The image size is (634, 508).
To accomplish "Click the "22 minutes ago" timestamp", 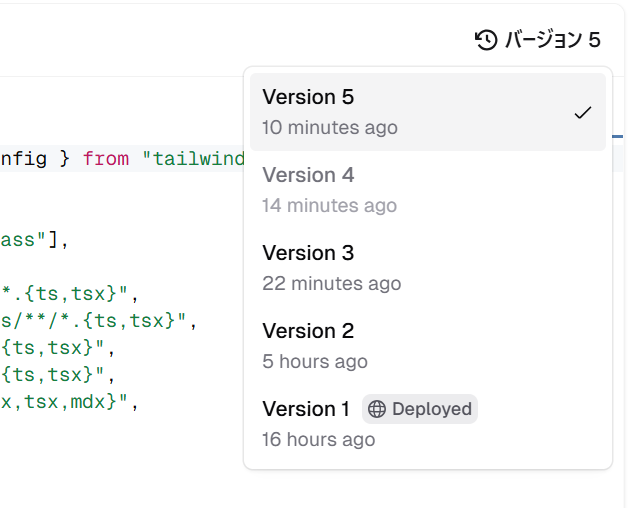I will (x=332, y=284).
